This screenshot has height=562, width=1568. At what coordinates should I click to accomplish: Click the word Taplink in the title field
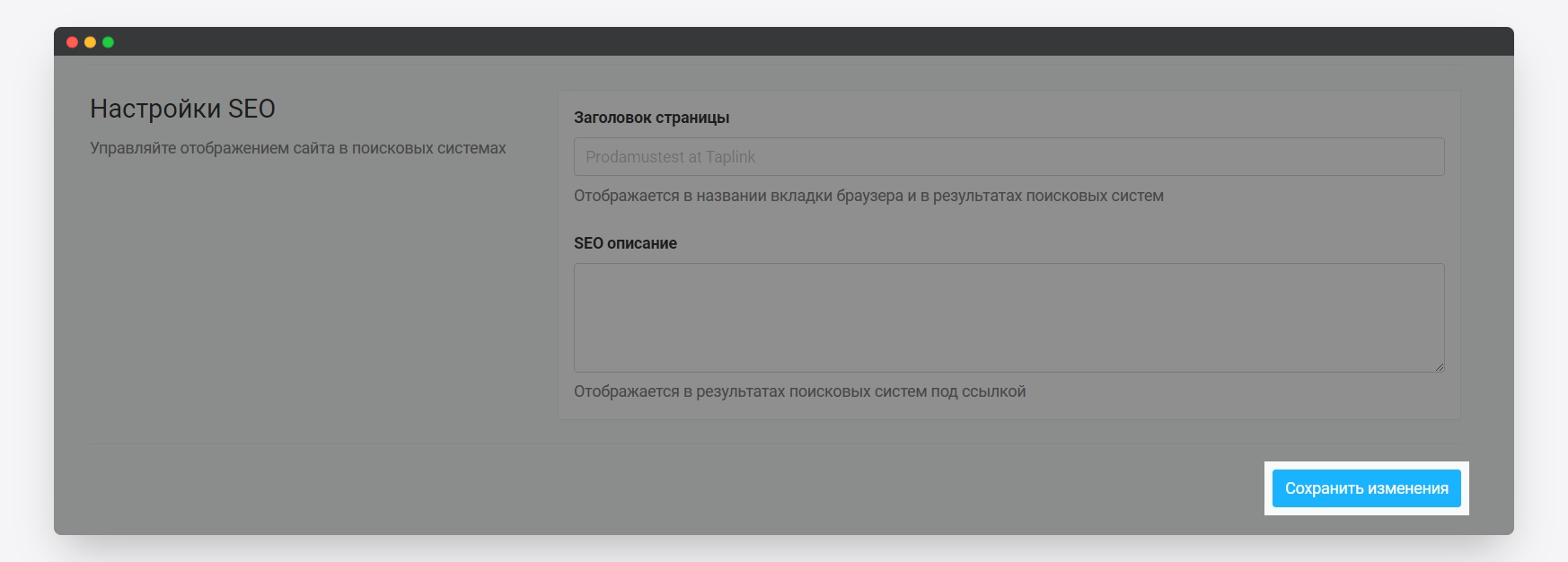[730, 157]
